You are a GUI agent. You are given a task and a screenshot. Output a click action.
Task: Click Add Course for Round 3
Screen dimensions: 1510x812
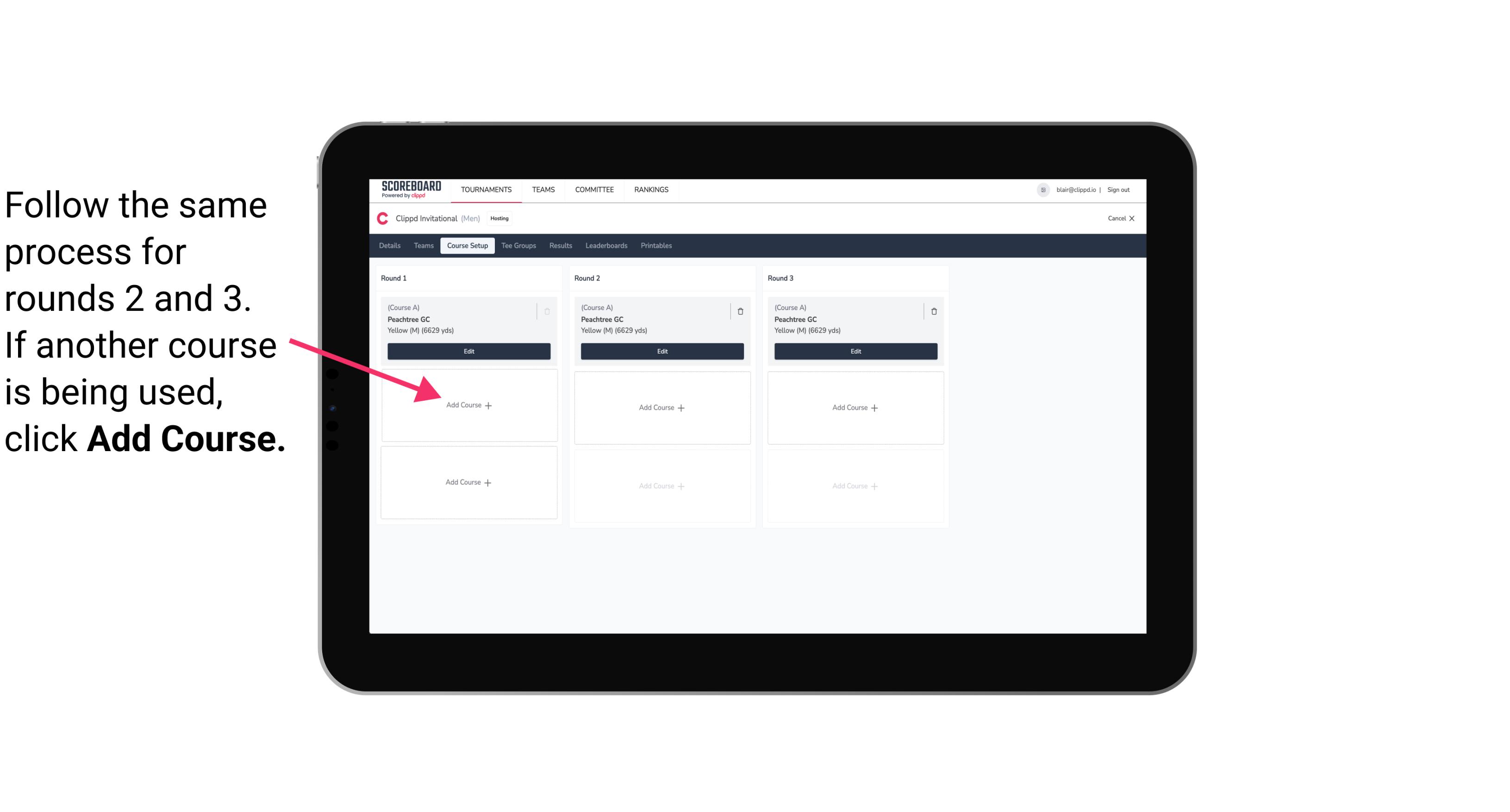point(854,407)
